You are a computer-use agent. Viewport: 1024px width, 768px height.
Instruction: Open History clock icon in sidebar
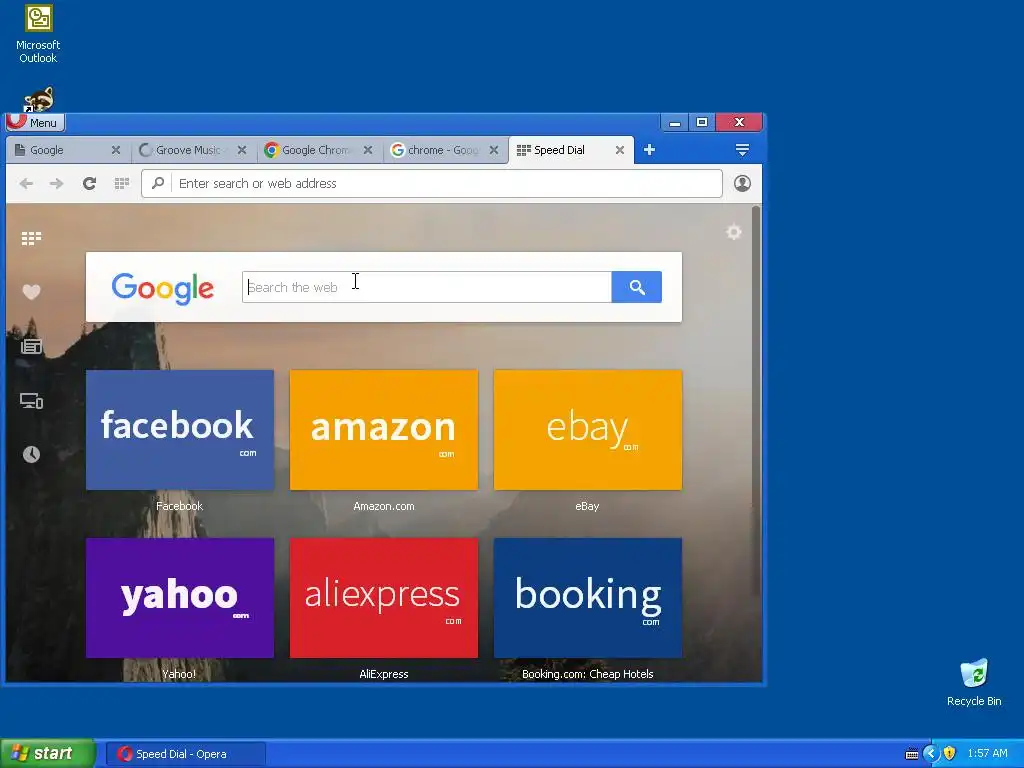click(x=31, y=455)
